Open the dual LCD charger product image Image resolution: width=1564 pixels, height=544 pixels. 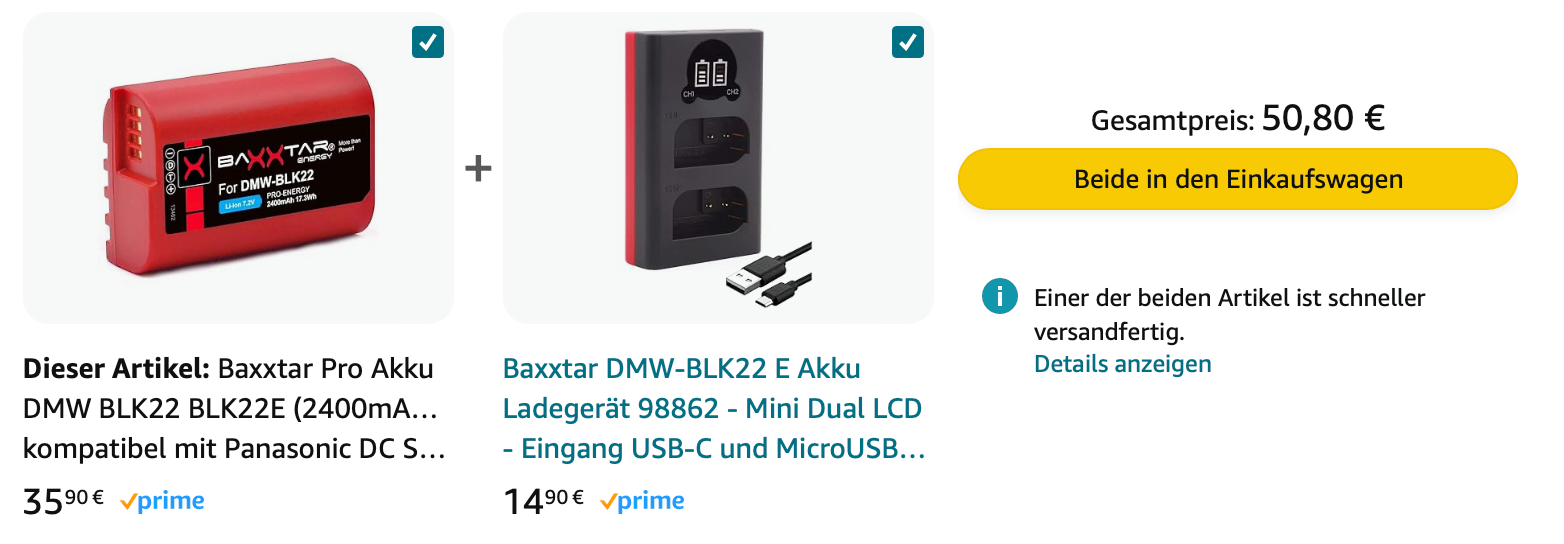718,168
